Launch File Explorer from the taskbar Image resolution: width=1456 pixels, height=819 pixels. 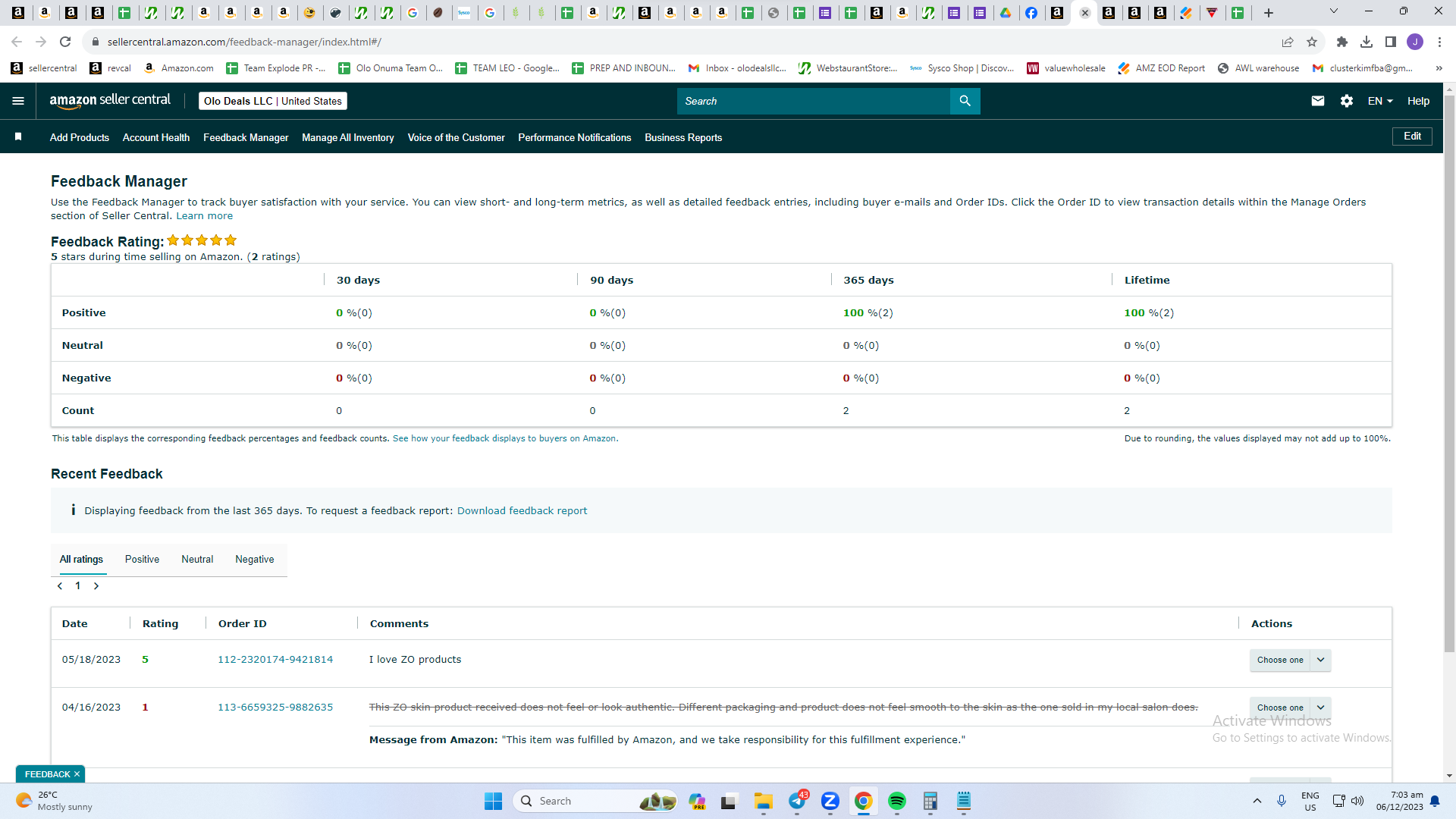click(763, 801)
